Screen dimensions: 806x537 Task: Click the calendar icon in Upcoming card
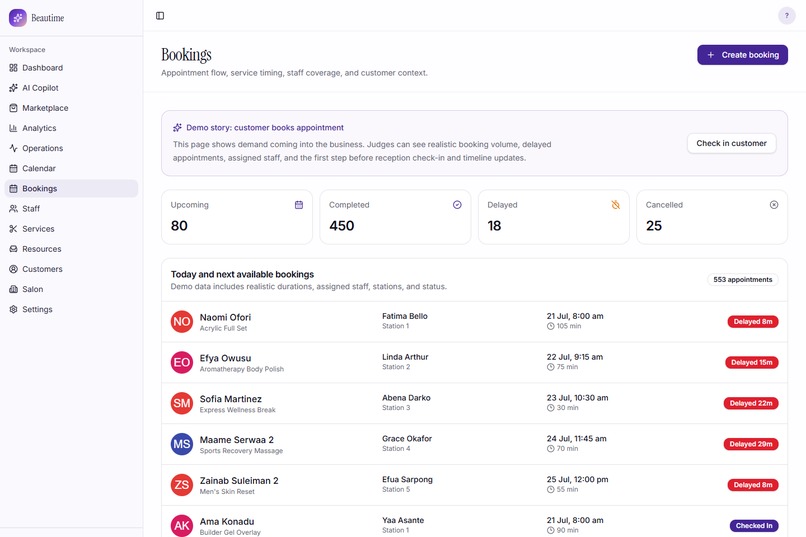(299, 205)
